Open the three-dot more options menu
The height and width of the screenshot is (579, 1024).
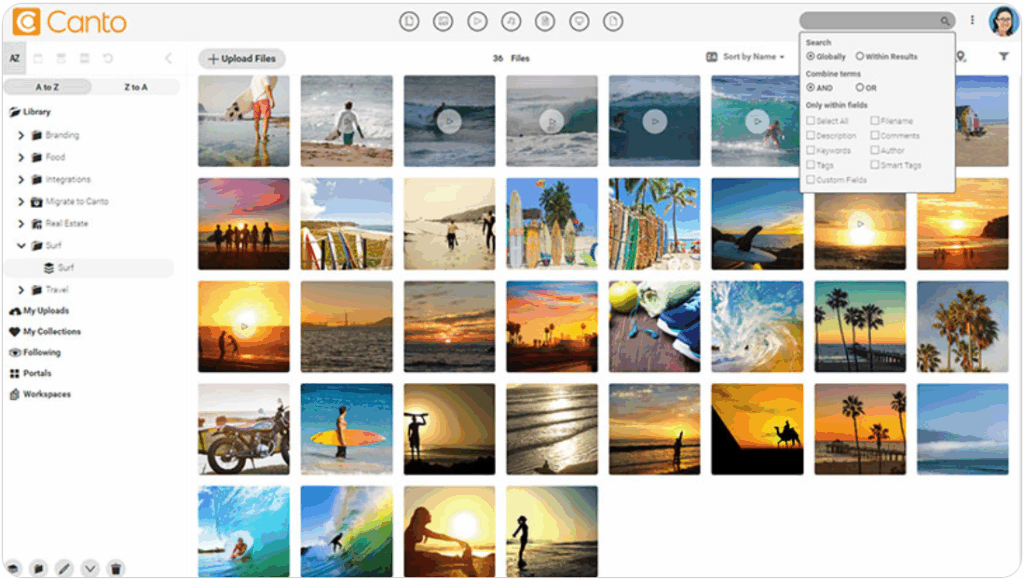(x=972, y=21)
